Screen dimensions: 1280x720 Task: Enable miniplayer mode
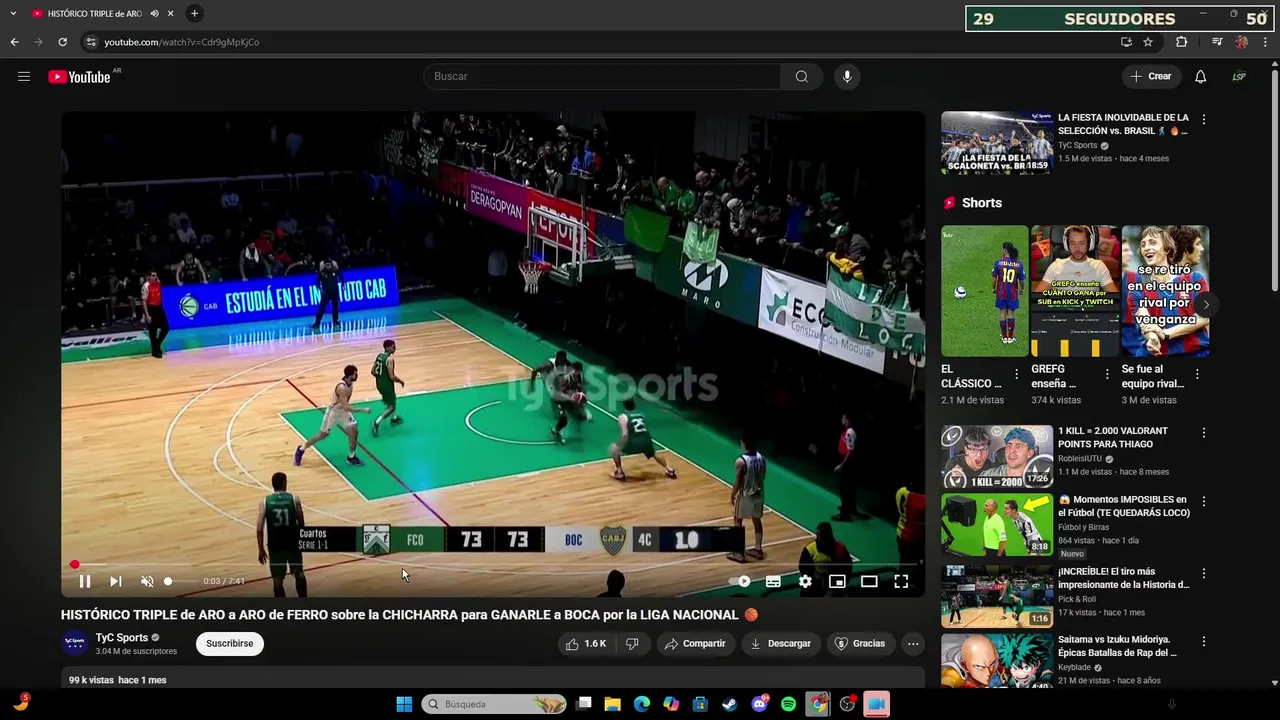tap(837, 581)
